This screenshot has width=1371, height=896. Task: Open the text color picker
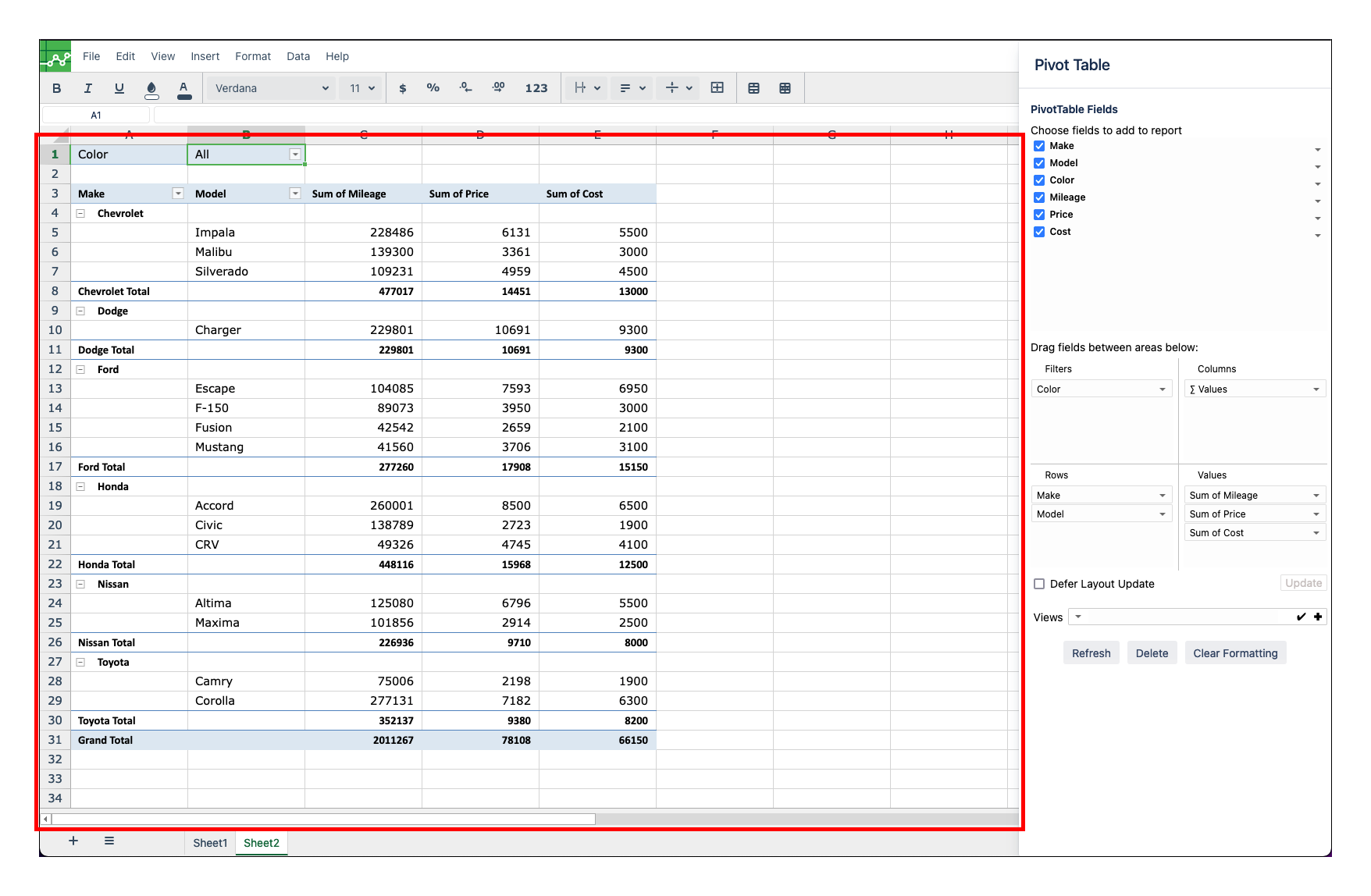(184, 87)
